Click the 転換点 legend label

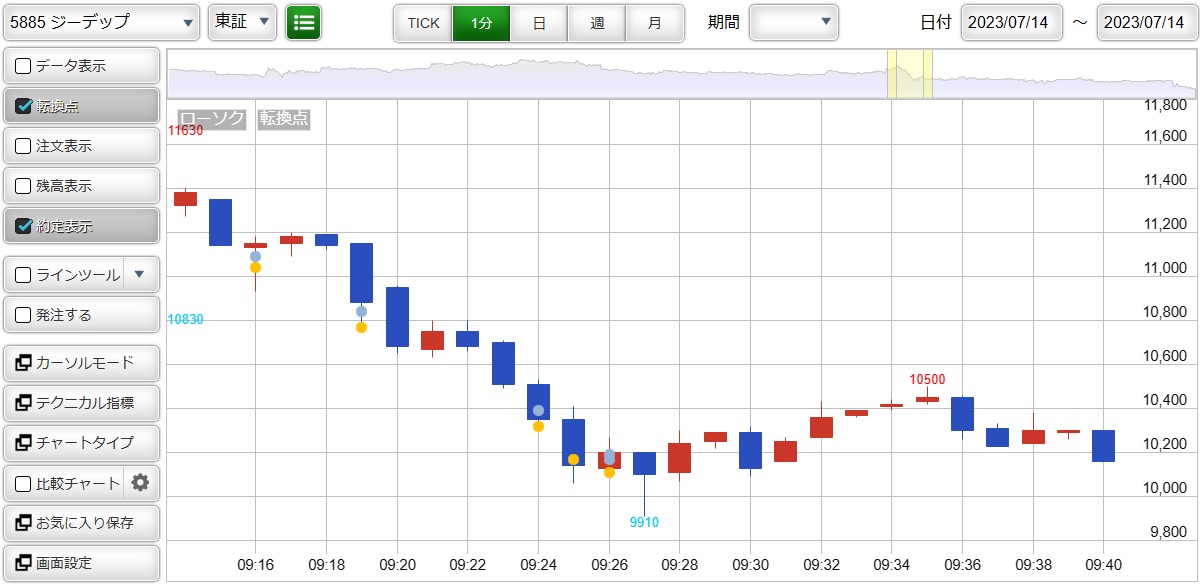(284, 119)
